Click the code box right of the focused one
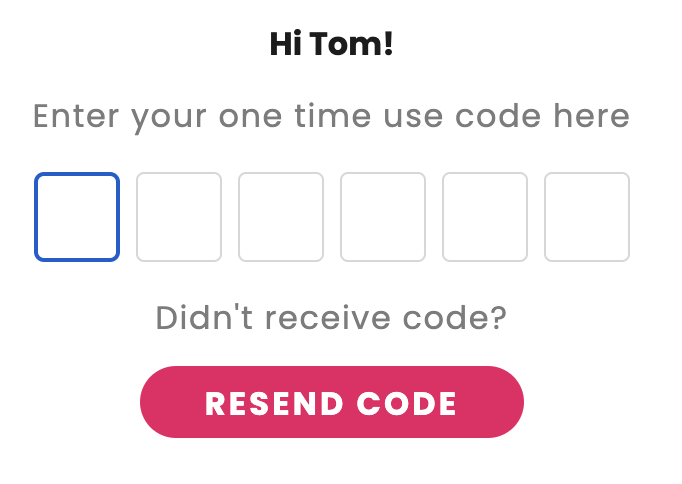Viewport: 682px width, 484px height. (179, 217)
